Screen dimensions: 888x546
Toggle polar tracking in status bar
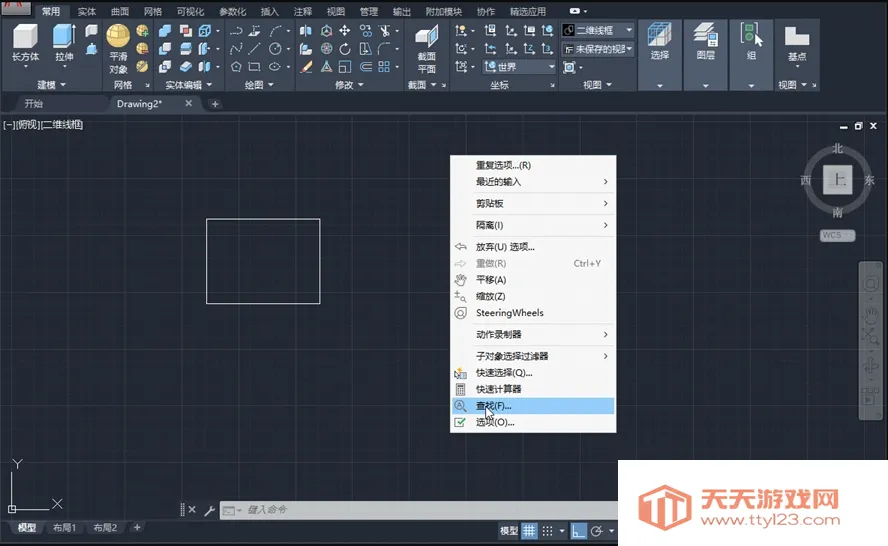pos(596,531)
